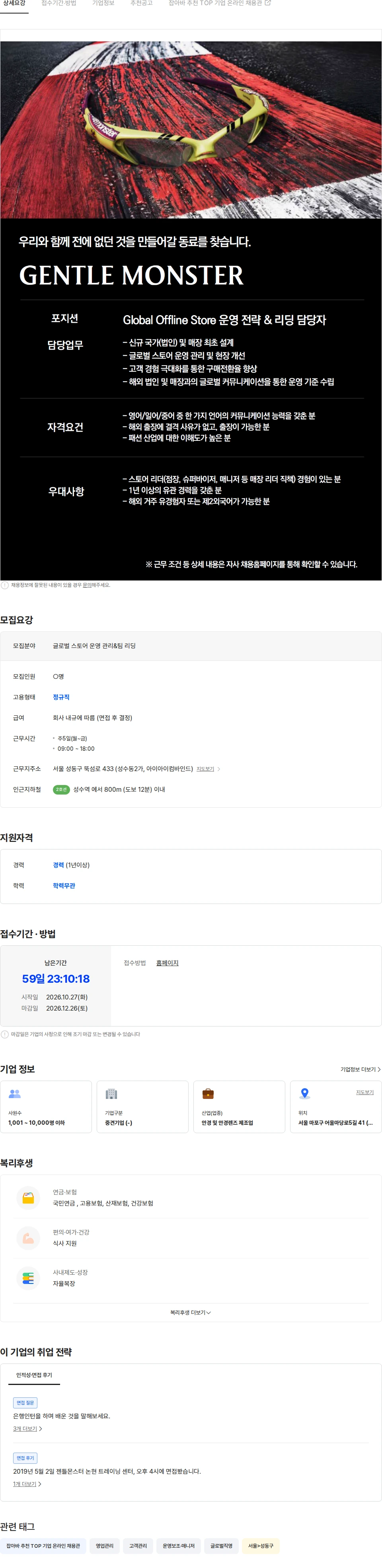
Task: Go to the 기업정보 tab
Action: (103, 4)
